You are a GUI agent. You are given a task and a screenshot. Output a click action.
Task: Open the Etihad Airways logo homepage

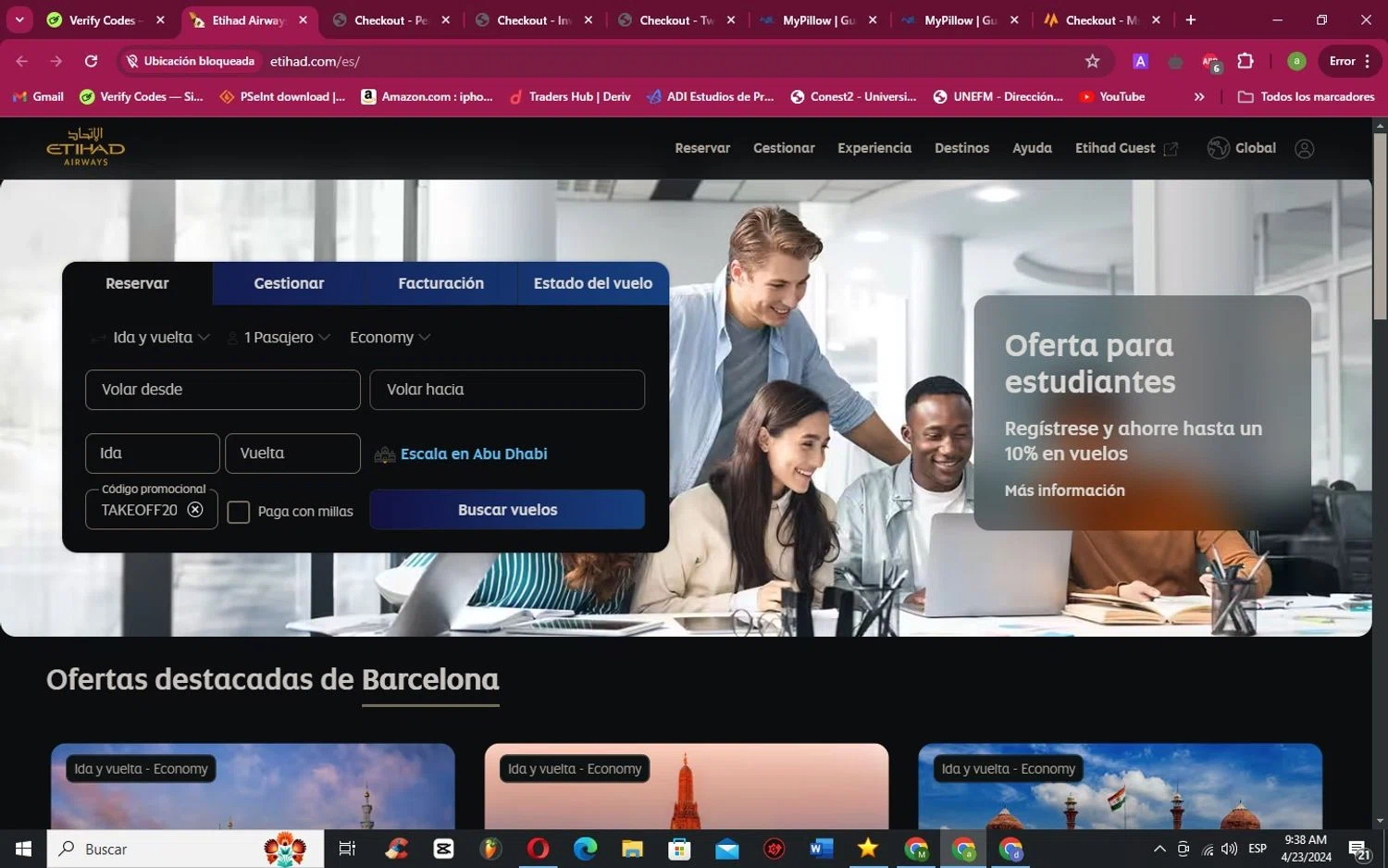tap(85, 147)
